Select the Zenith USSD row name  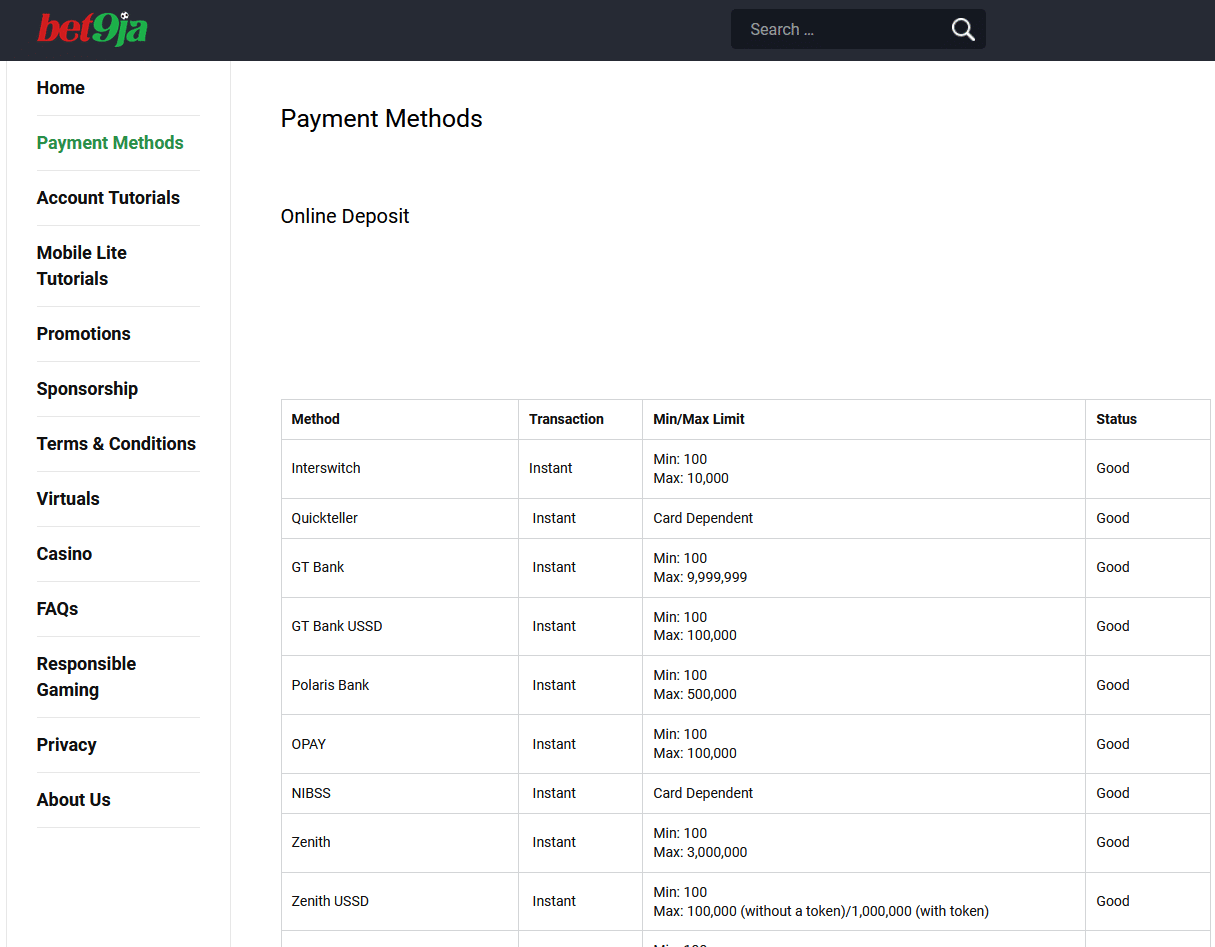(330, 901)
